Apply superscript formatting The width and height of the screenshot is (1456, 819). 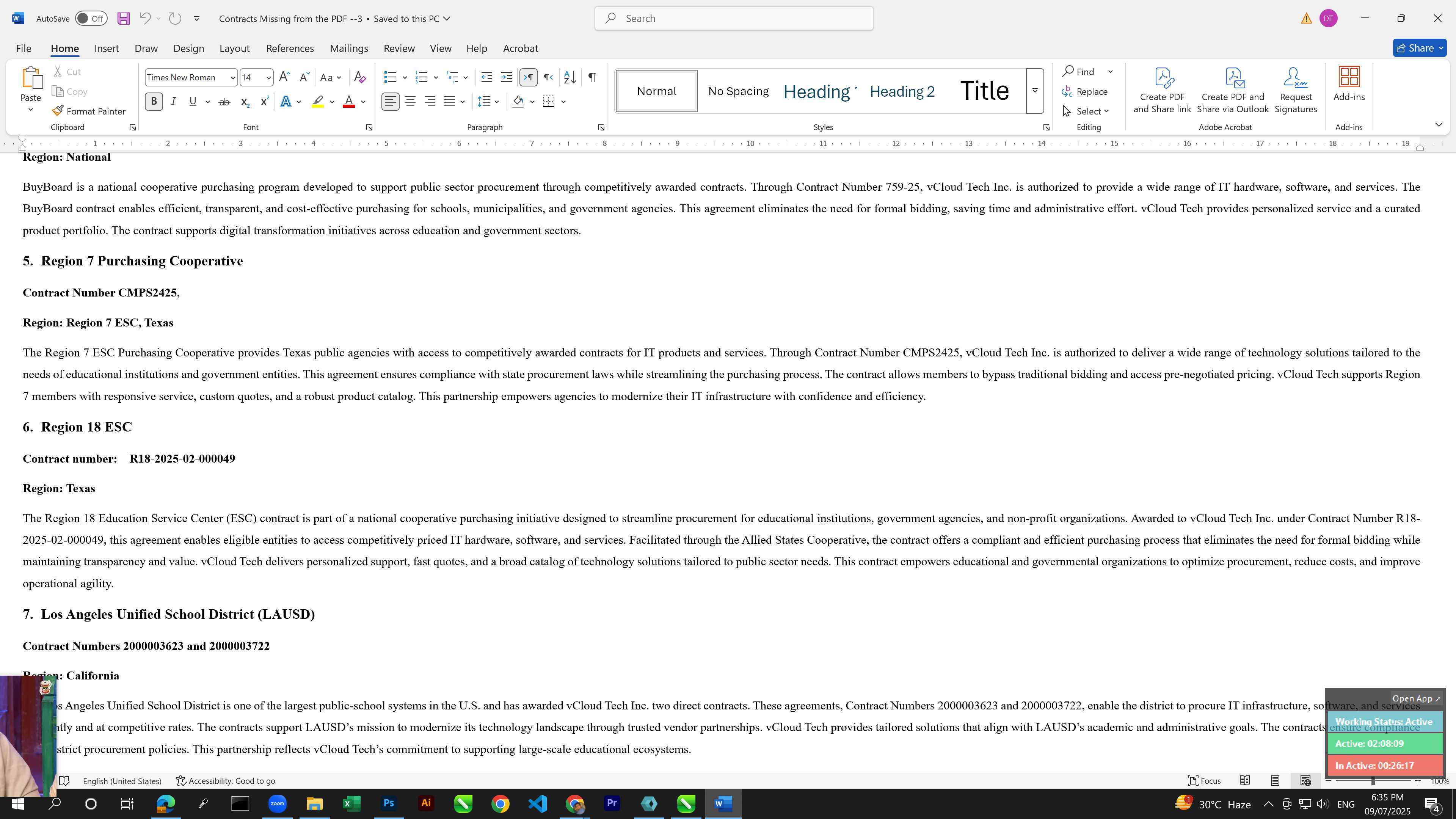pyautogui.click(x=265, y=102)
